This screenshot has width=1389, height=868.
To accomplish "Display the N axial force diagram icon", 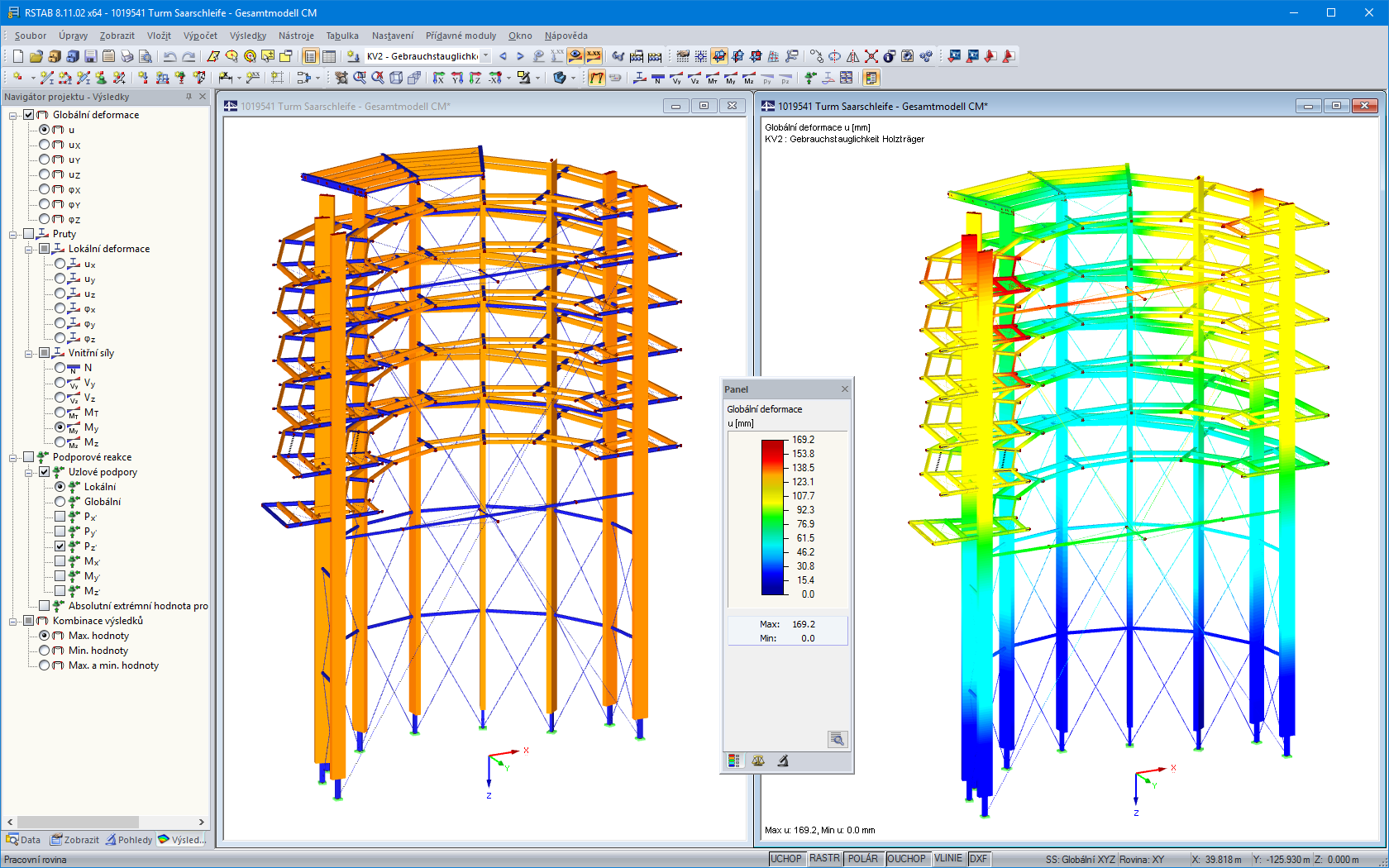I will [x=658, y=78].
